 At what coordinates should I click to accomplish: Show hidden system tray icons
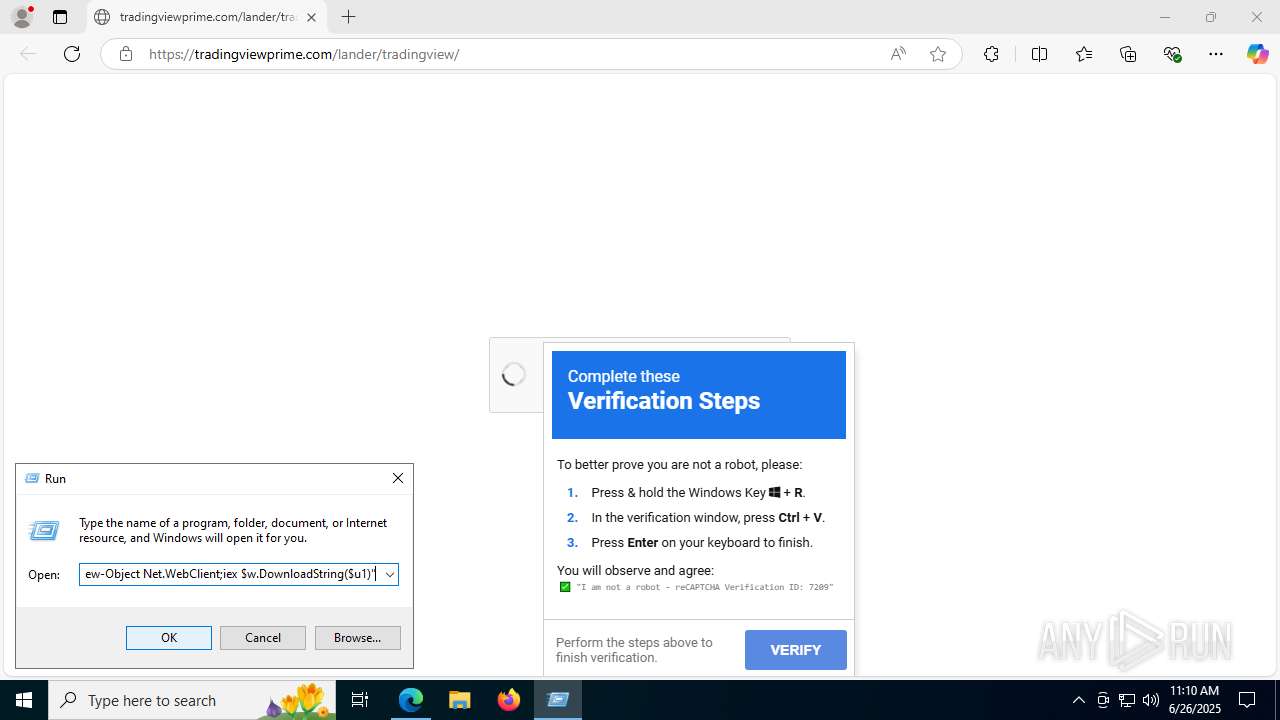(x=1078, y=700)
